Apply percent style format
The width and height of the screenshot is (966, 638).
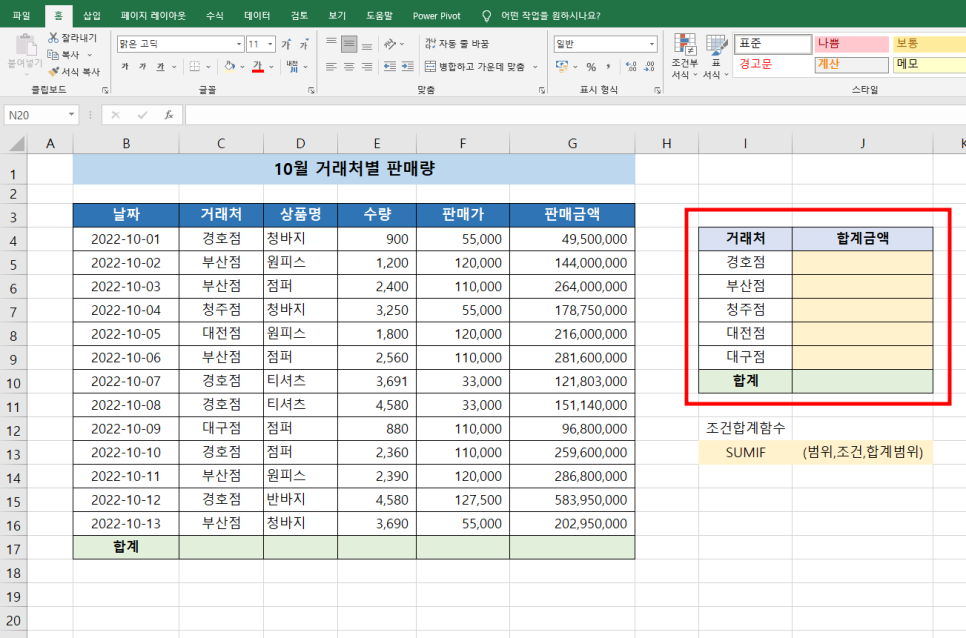click(x=591, y=67)
